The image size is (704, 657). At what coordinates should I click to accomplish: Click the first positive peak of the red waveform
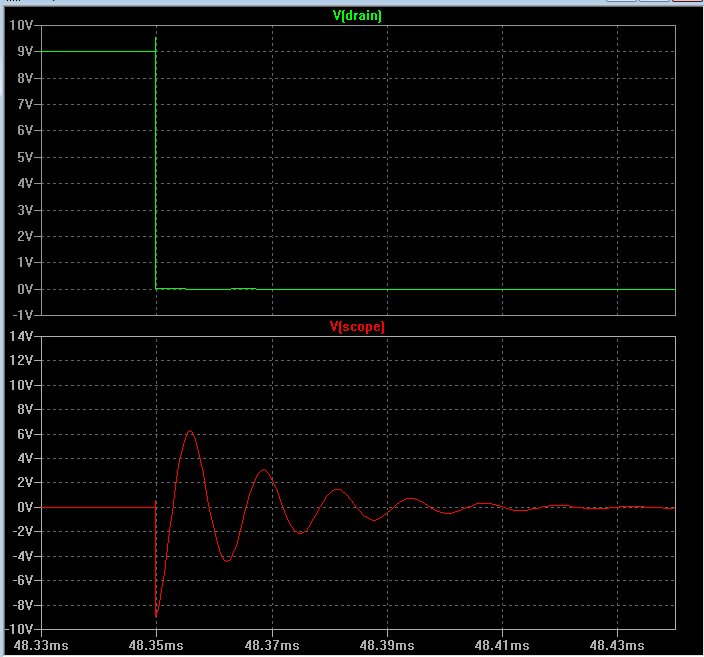coord(190,431)
